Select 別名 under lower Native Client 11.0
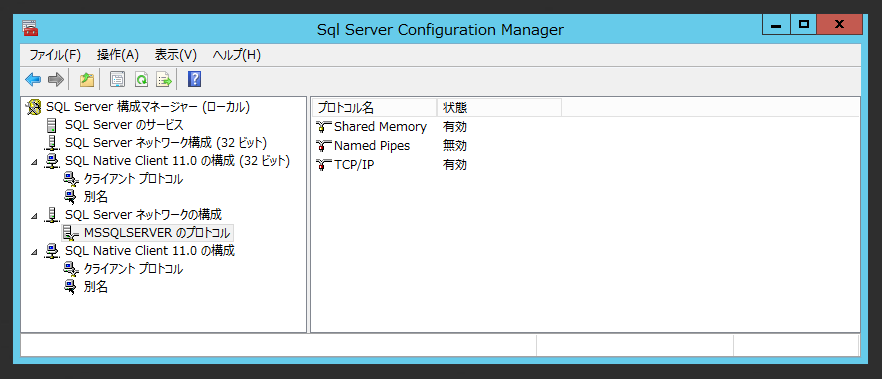Screen dimensions: 882x379 (96, 287)
